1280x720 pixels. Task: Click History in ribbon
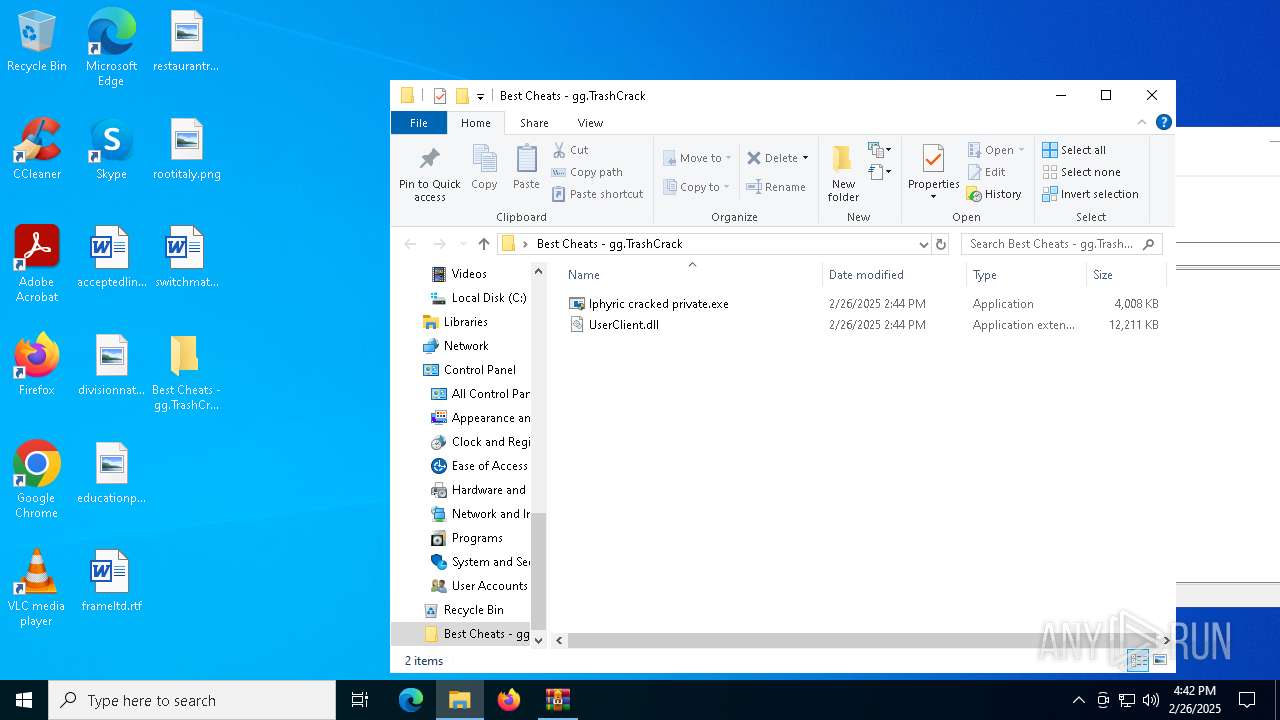(994, 194)
